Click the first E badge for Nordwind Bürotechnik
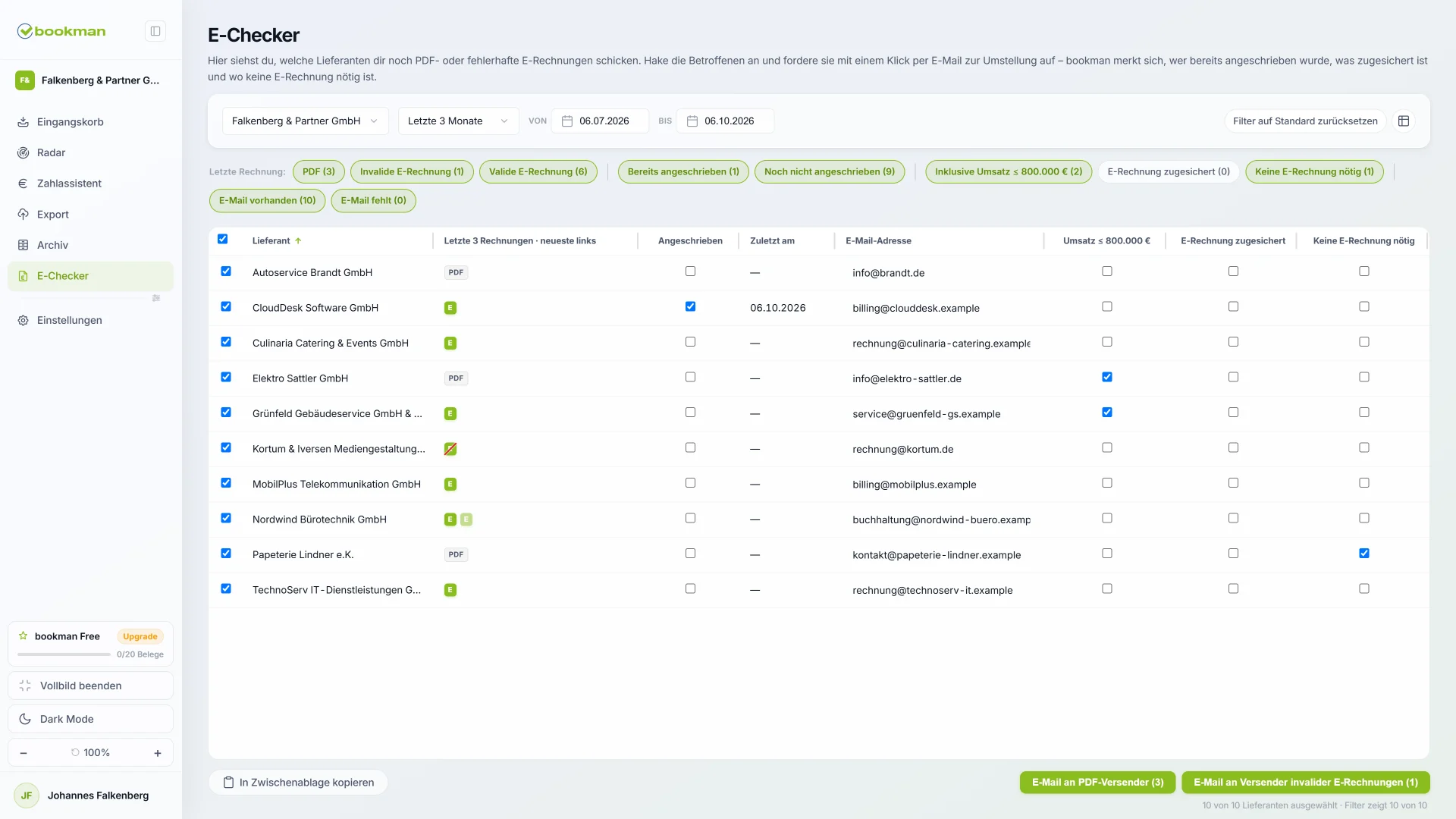The image size is (1456, 819). tap(450, 519)
